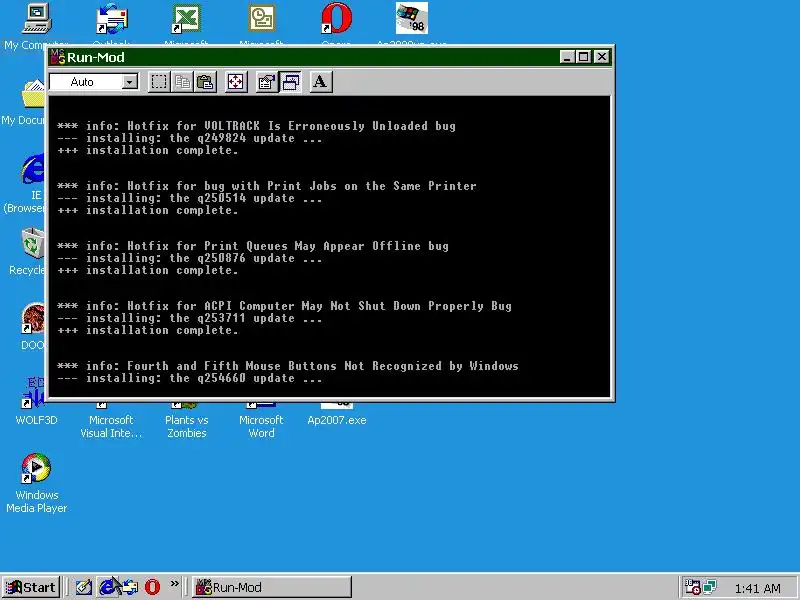Close the Run-Mod window

(602, 57)
